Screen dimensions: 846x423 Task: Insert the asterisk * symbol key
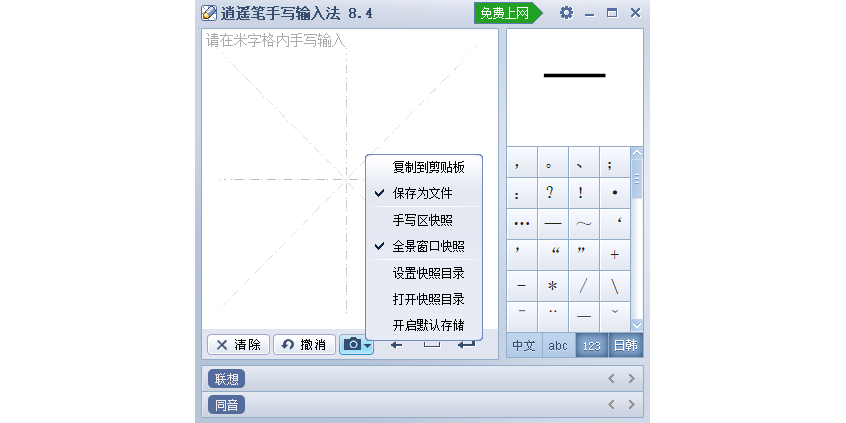coord(553,286)
